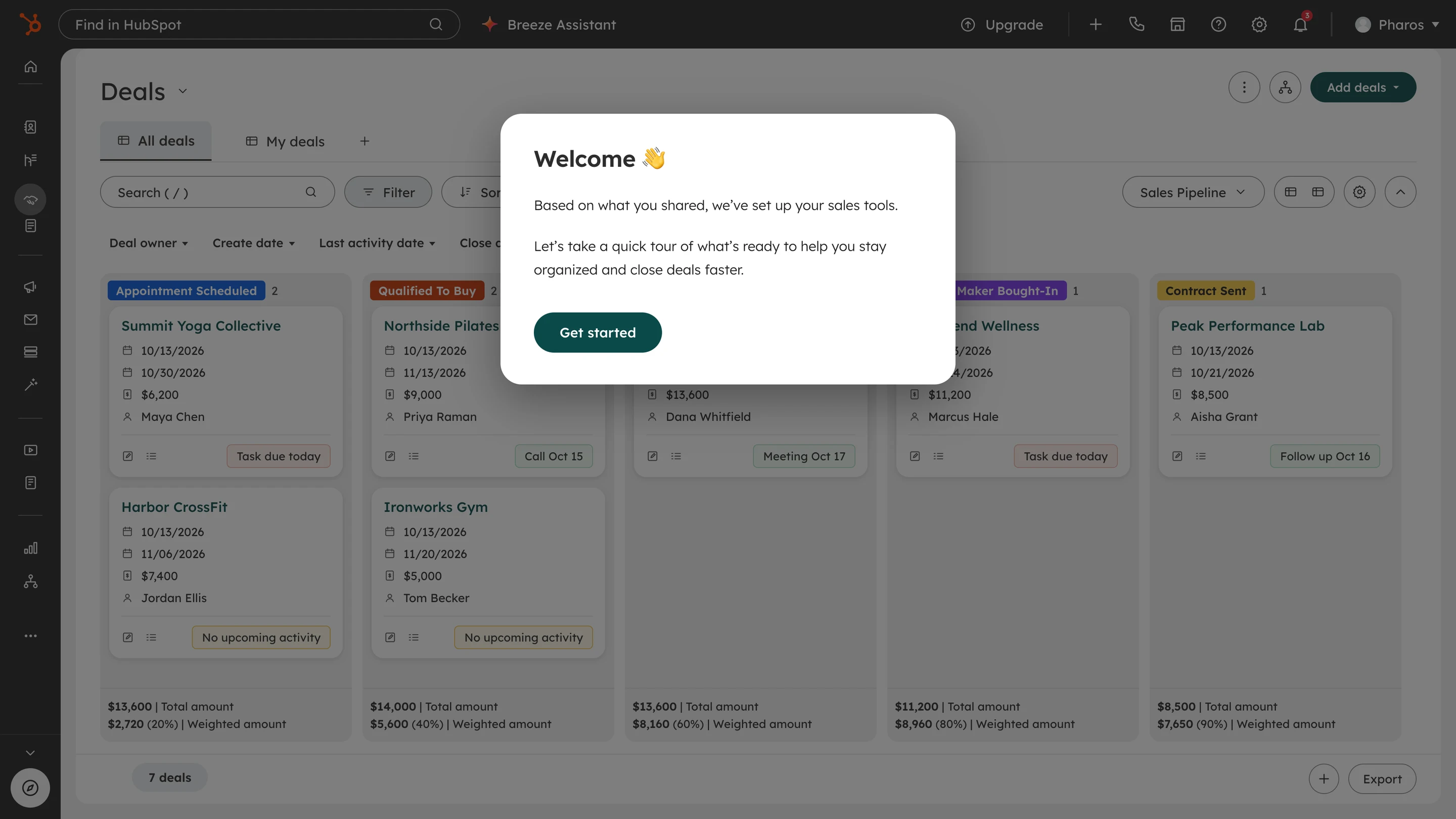Open the compass guide icon at bottom left
Viewport: 1456px width, 819px height.
[30, 787]
